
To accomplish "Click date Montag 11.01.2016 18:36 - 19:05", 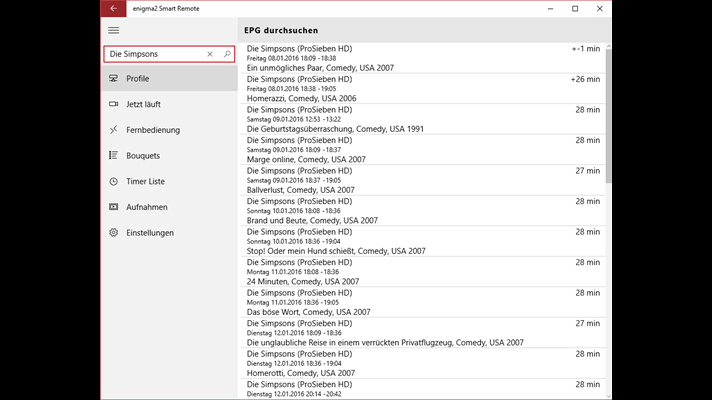I will pos(293,302).
